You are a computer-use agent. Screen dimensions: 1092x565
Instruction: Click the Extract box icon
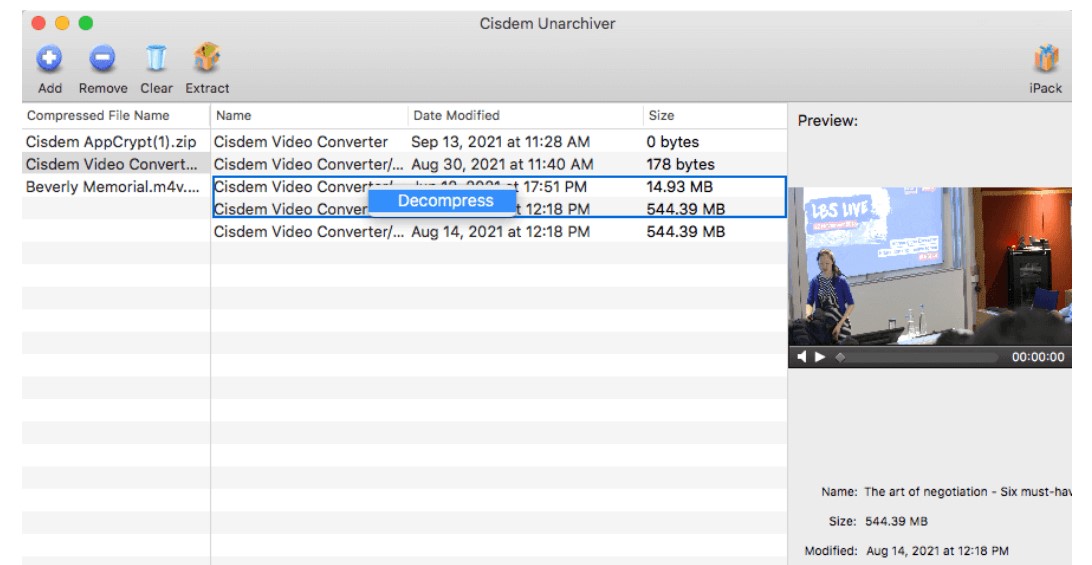point(207,59)
